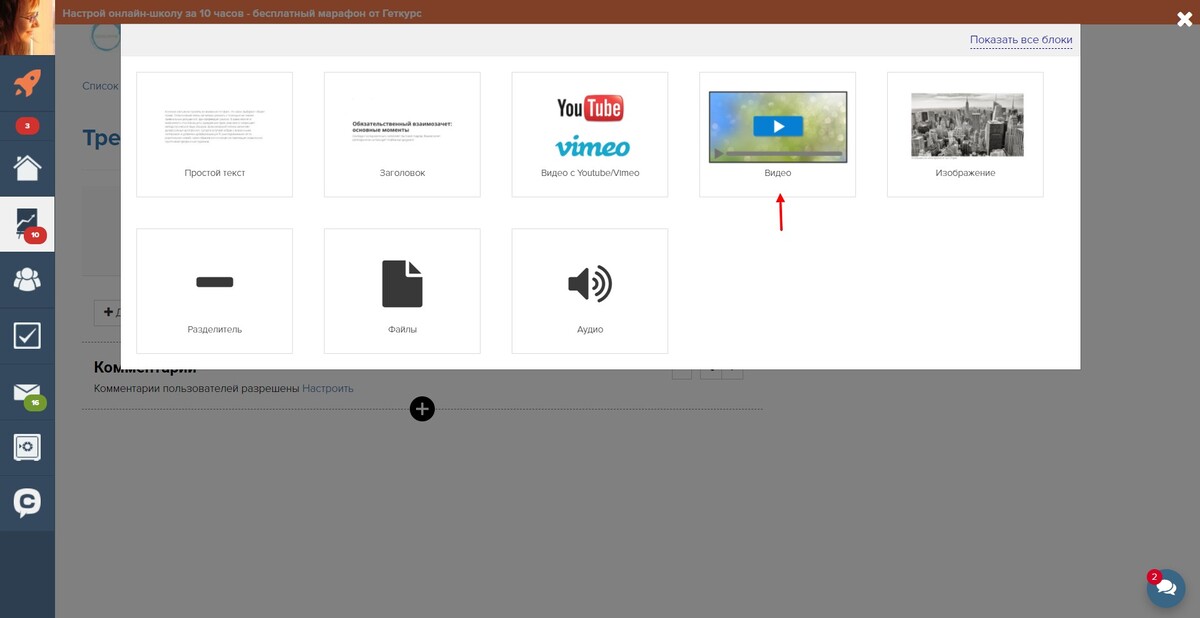Click the Показать все блоки link
This screenshot has width=1200, height=618.
click(x=1020, y=40)
